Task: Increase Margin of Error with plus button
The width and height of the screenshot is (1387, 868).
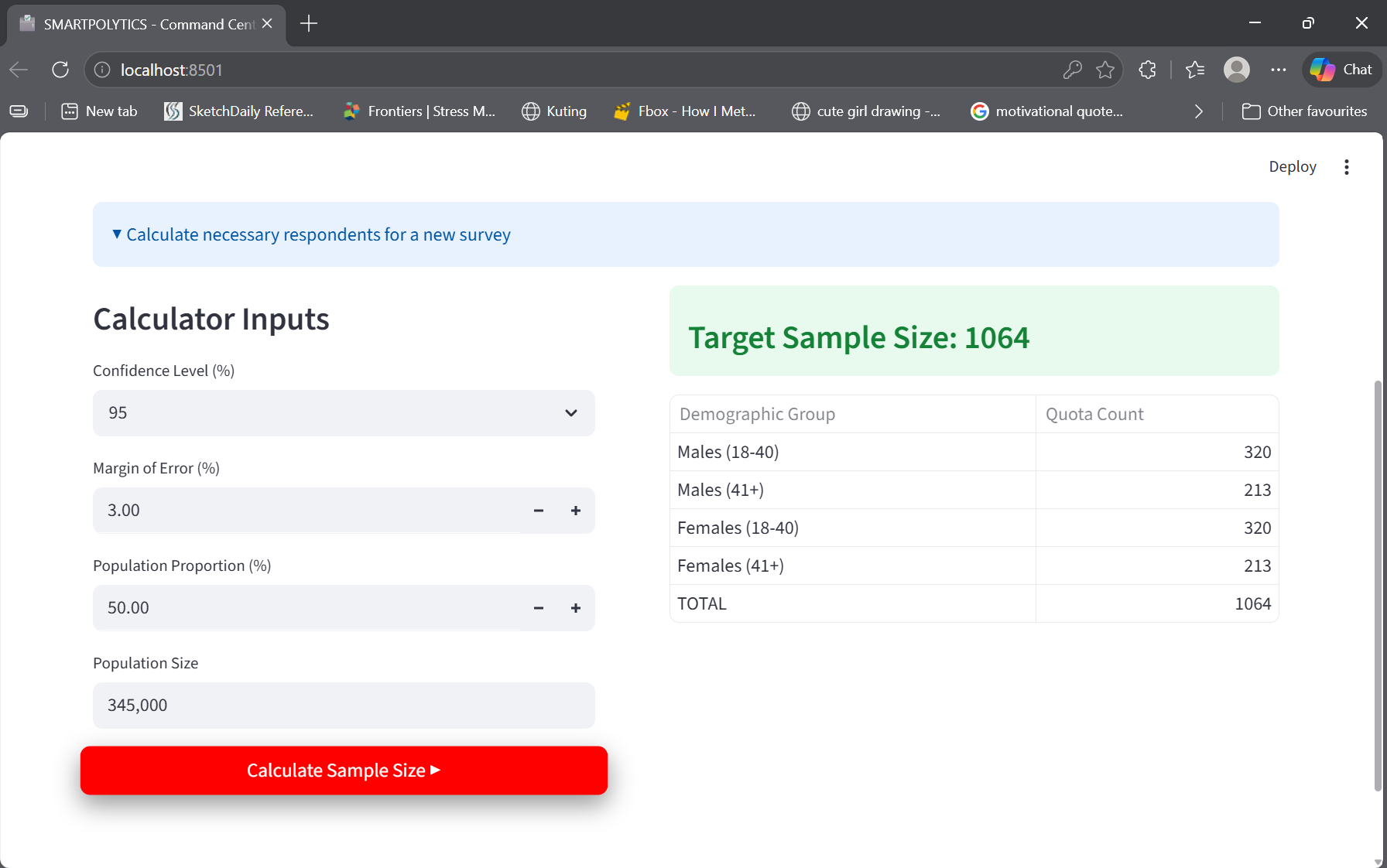Action: point(575,511)
